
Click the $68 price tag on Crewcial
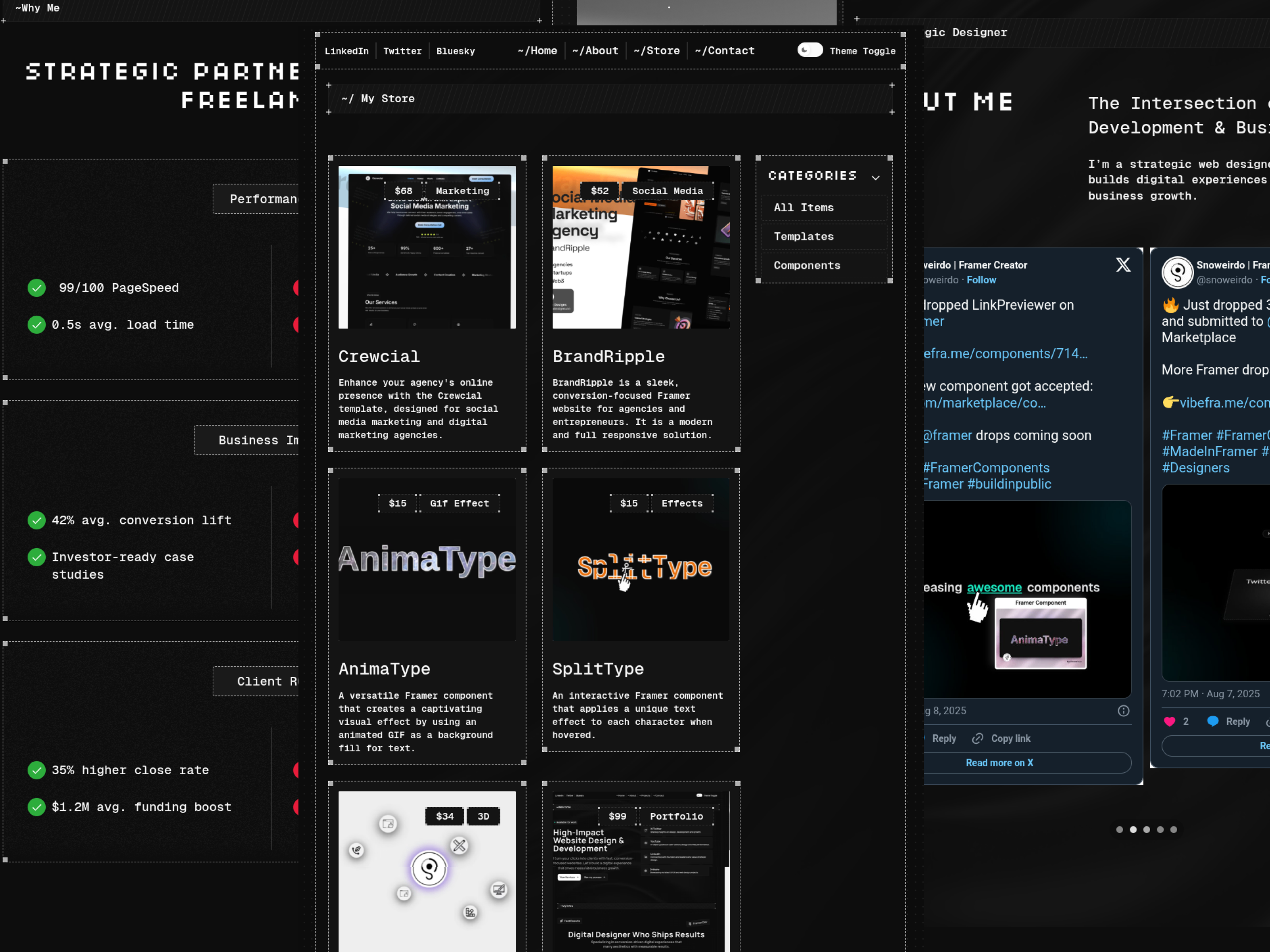pos(403,191)
